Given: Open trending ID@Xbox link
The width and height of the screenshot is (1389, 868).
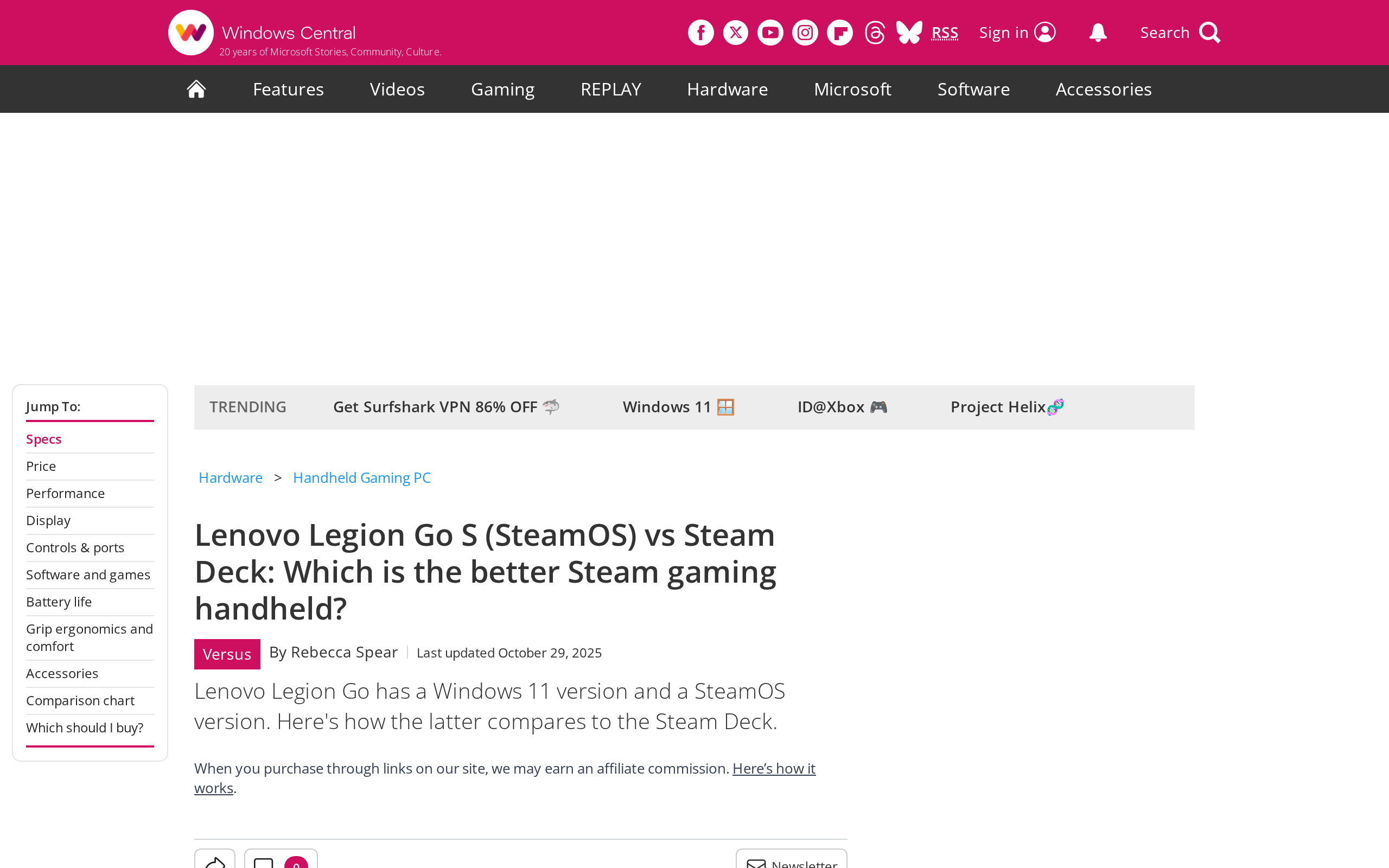Looking at the screenshot, I should click(x=842, y=407).
